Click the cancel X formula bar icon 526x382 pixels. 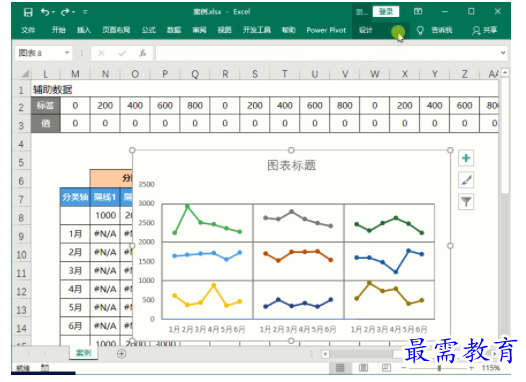(x=101, y=53)
